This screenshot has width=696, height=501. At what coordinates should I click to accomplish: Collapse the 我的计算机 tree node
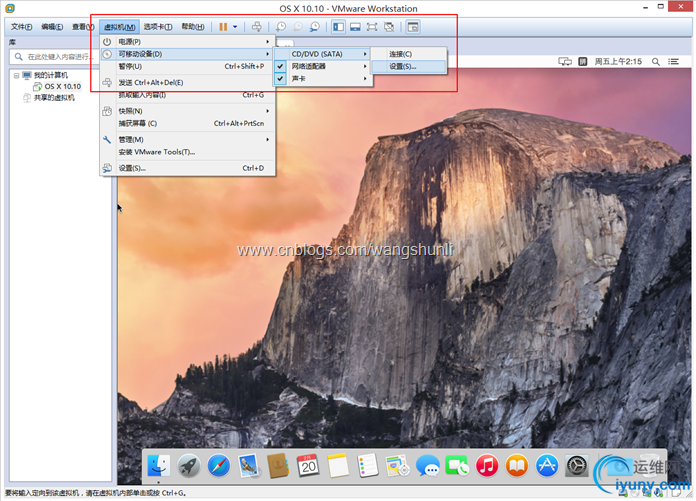click(16, 75)
